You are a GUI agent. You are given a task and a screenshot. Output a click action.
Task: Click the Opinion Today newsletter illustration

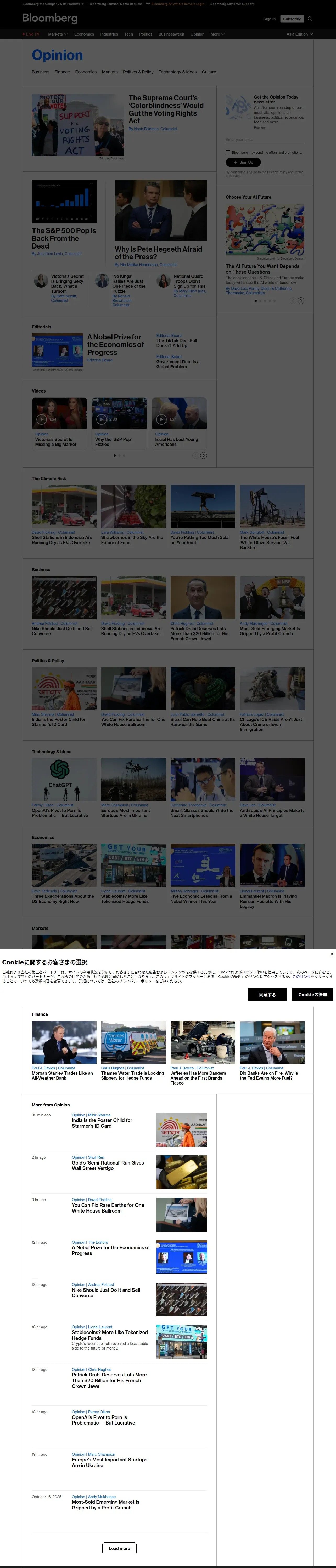(x=238, y=108)
